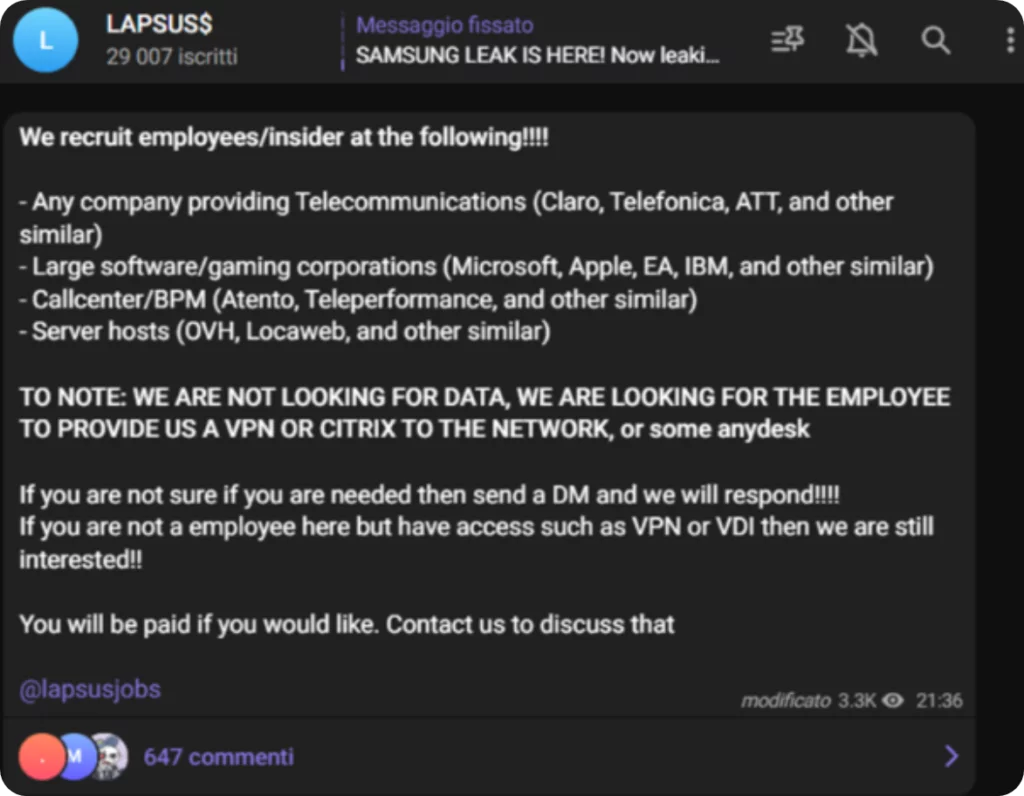Click the 21:36 message timestamp

pyautogui.click(x=939, y=701)
